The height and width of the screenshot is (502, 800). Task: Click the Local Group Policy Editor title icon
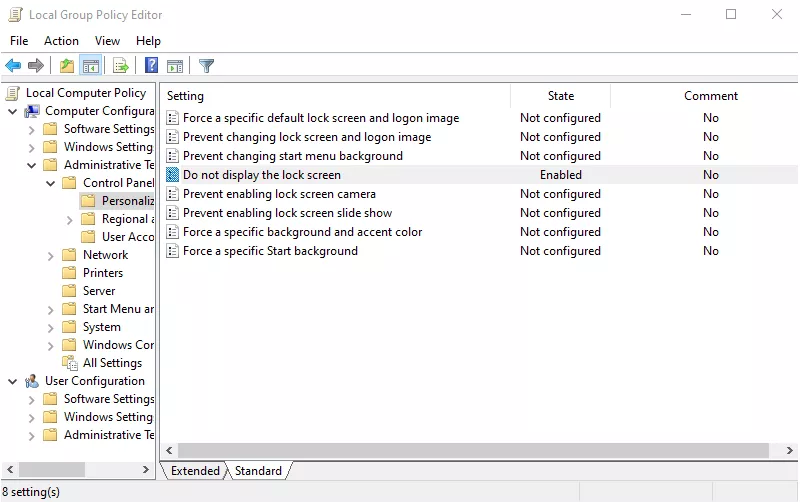15,15
